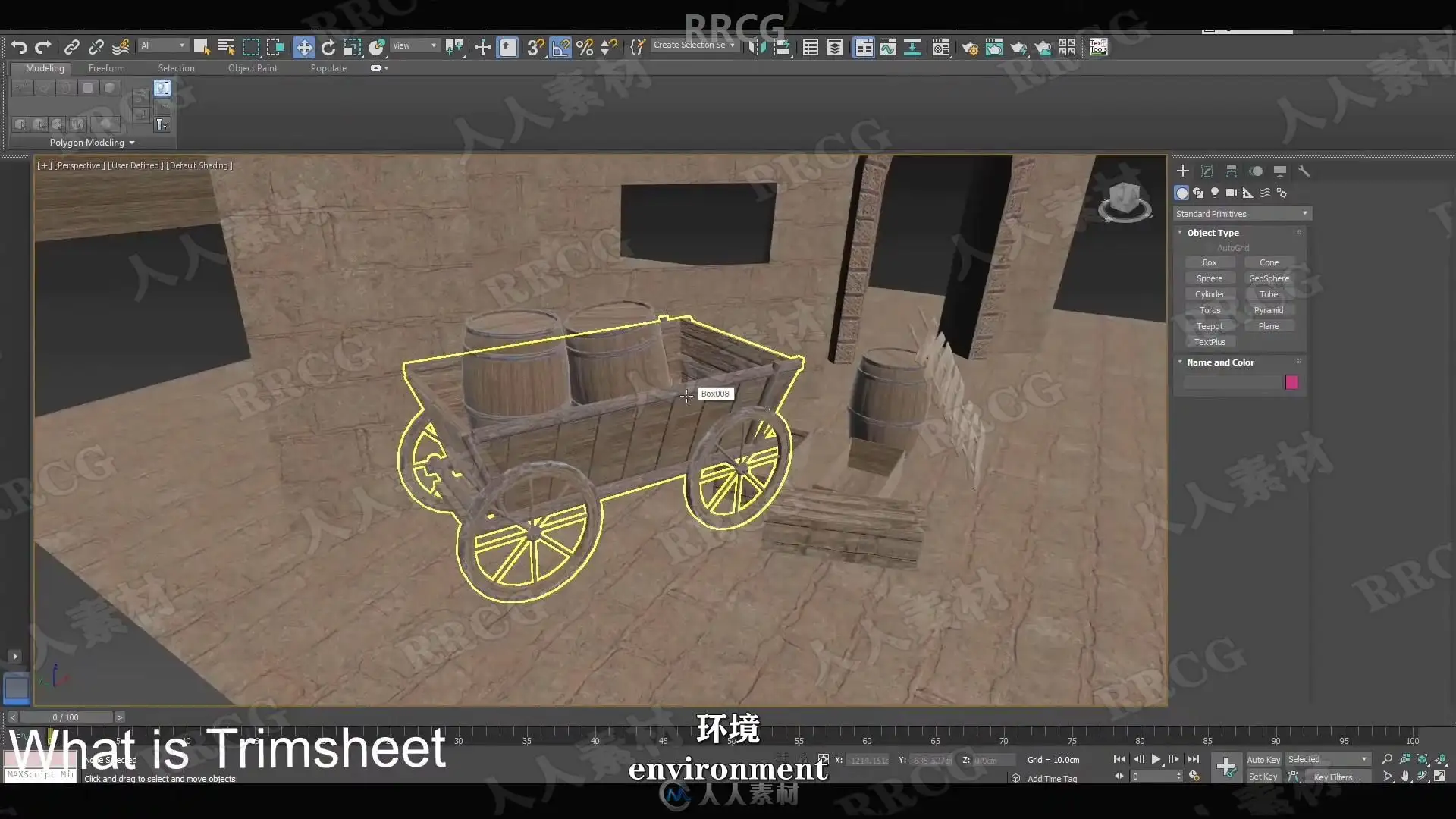Activate the Select and Rotate tool
The height and width of the screenshot is (819, 1456).
328,48
